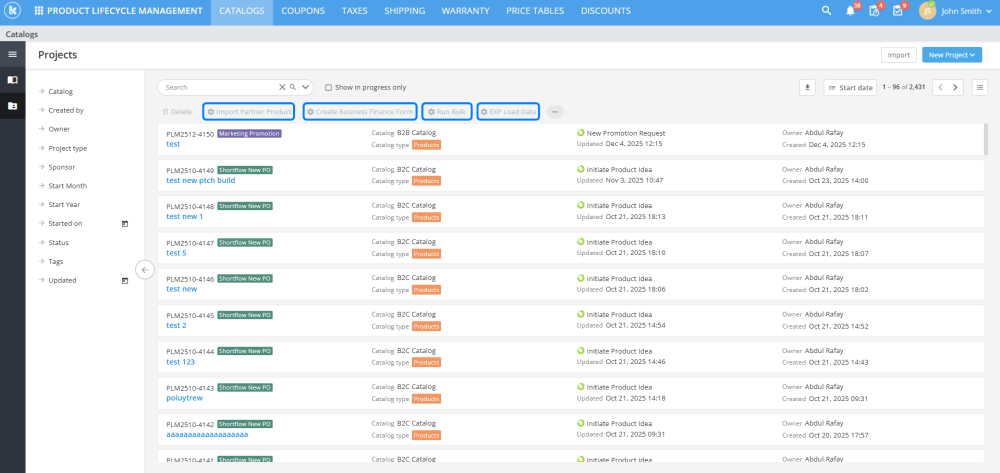Open the apps grid launcher icon

click(39, 11)
